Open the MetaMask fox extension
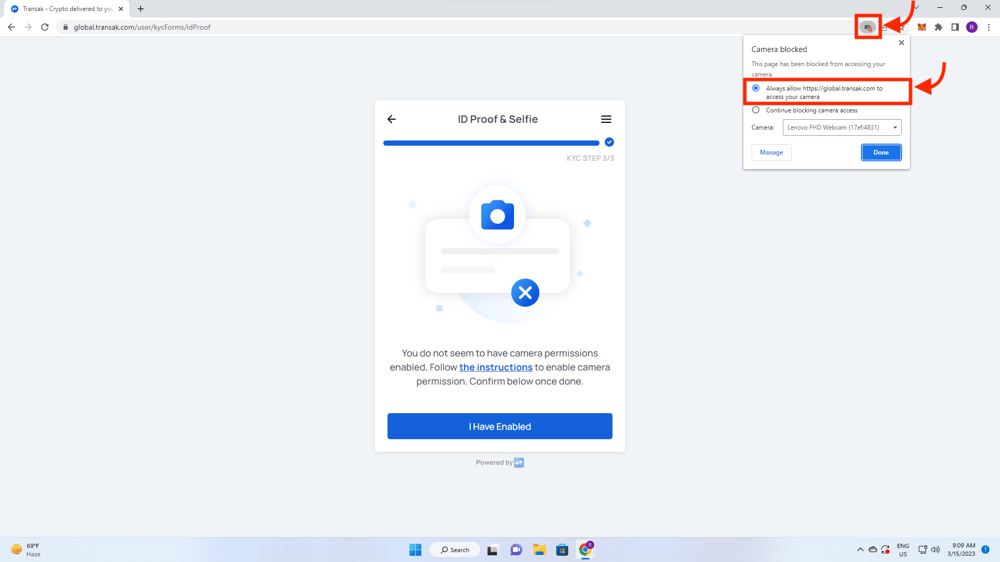This screenshot has height=562, width=1000. click(x=922, y=27)
